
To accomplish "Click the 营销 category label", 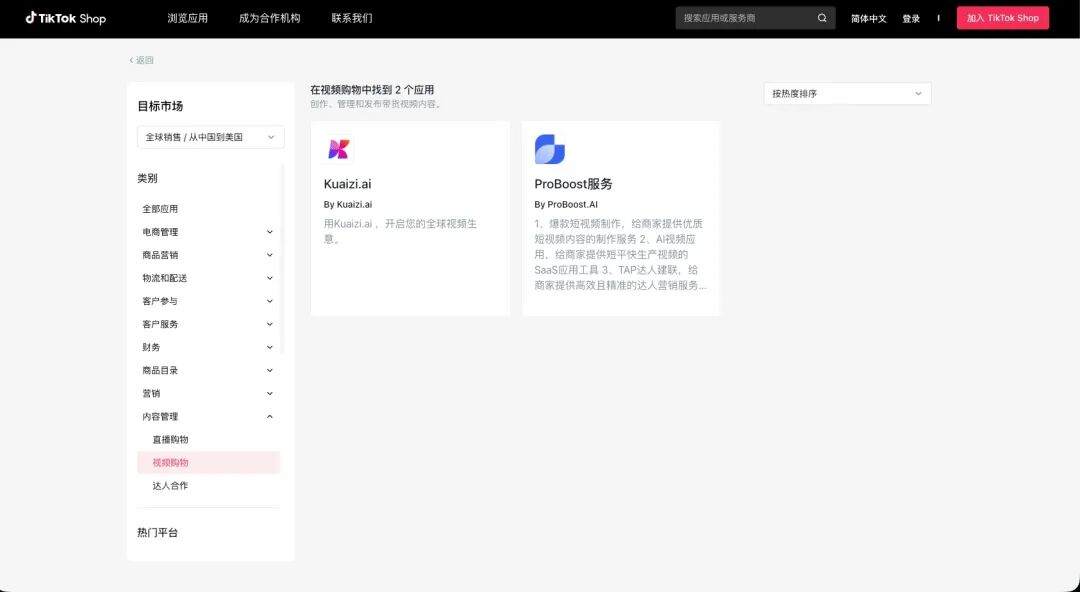I will 152,394.
